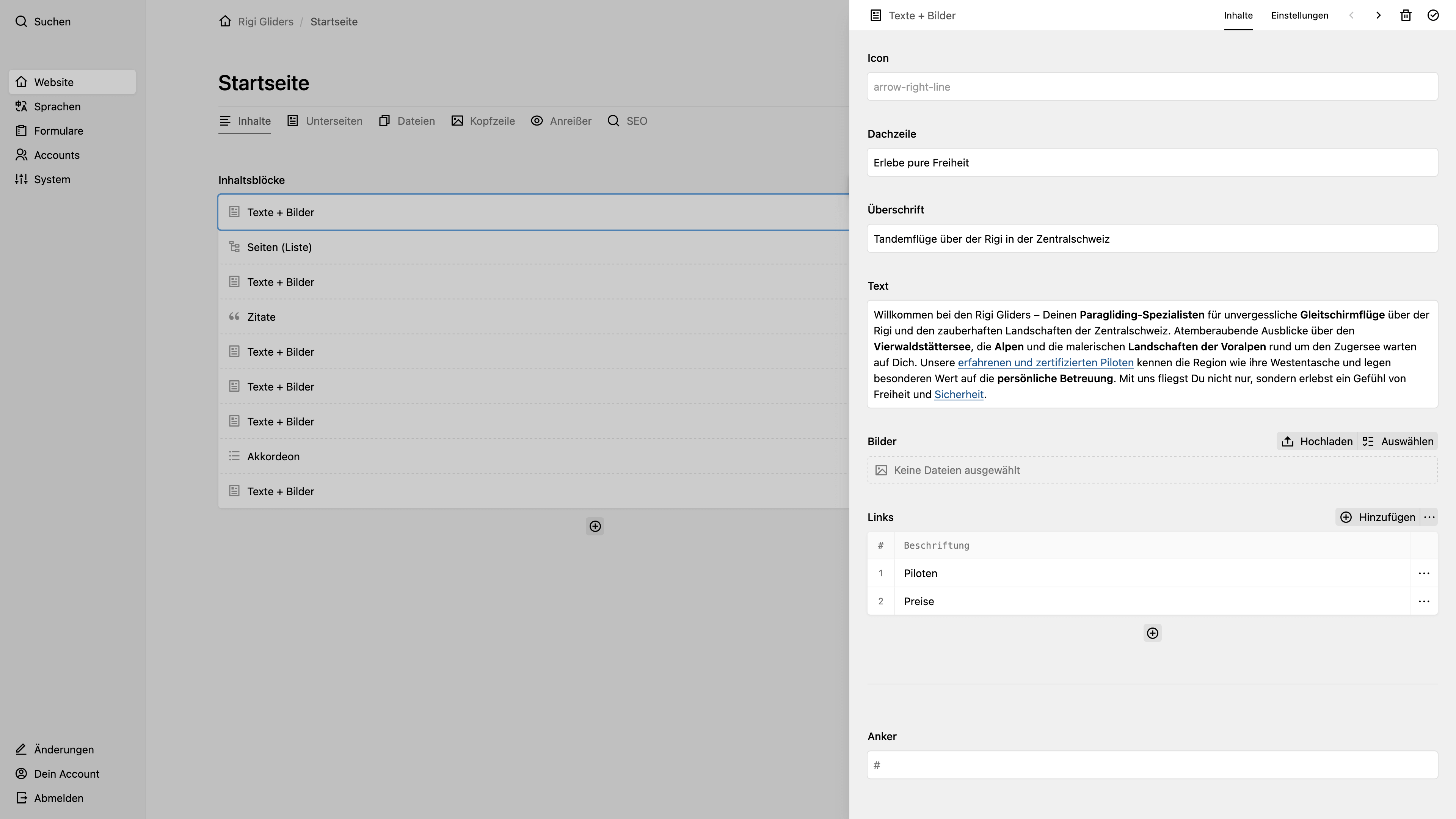Open options menu for Preise link row
This screenshot has width=1456, height=819.
(x=1424, y=601)
